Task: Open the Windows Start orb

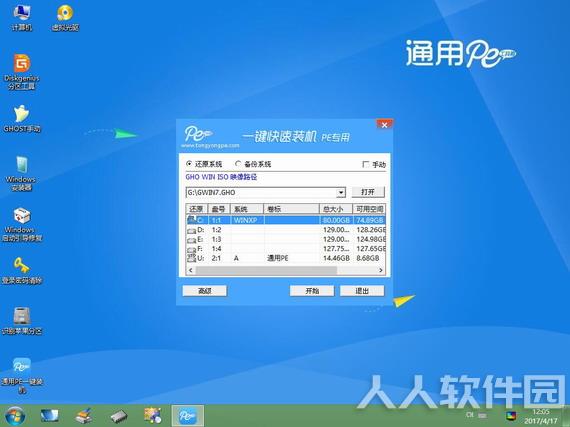Action: point(14,416)
